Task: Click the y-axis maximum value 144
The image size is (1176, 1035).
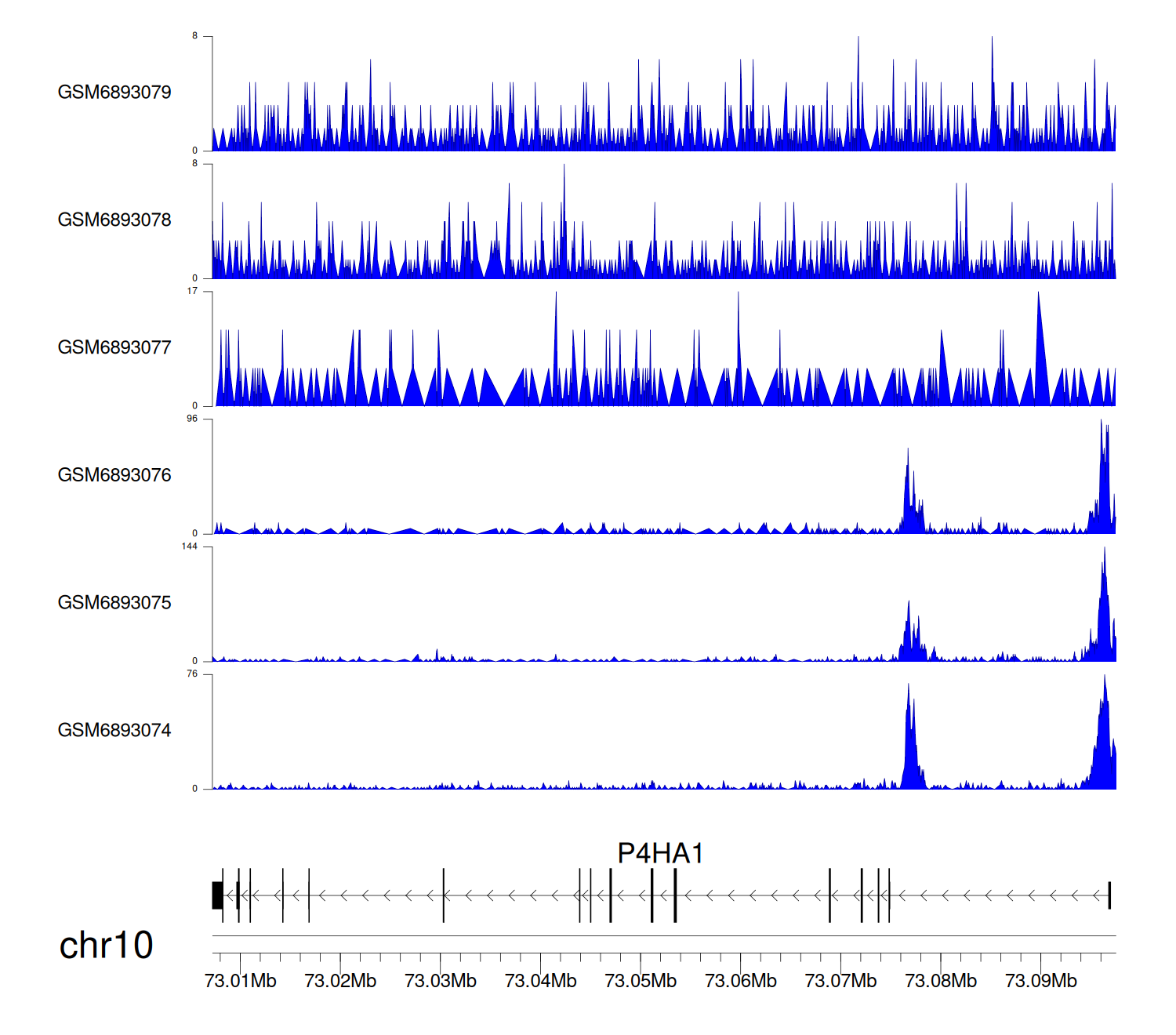Action: coord(190,547)
